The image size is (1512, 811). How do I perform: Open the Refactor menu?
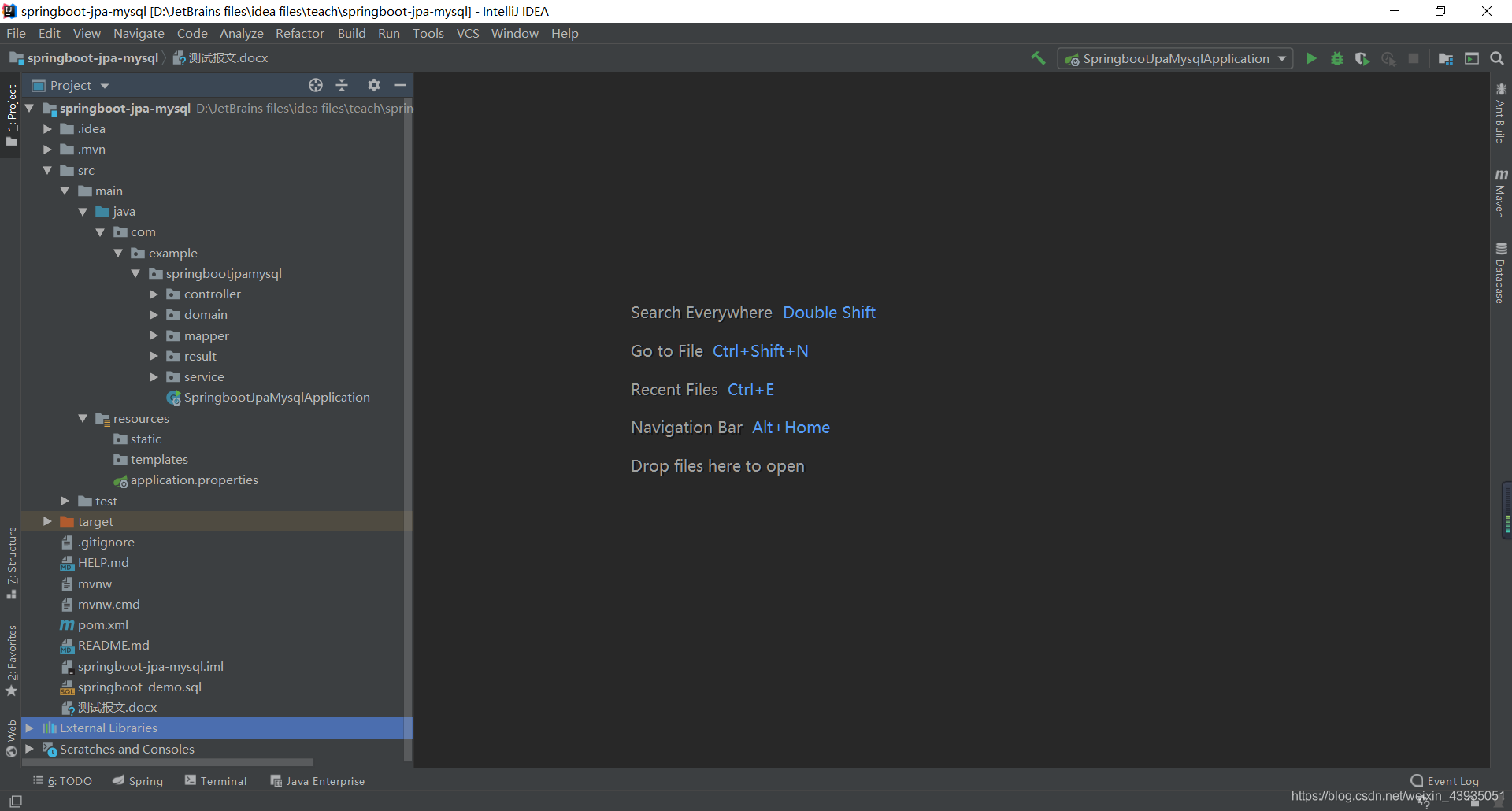[x=299, y=33]
